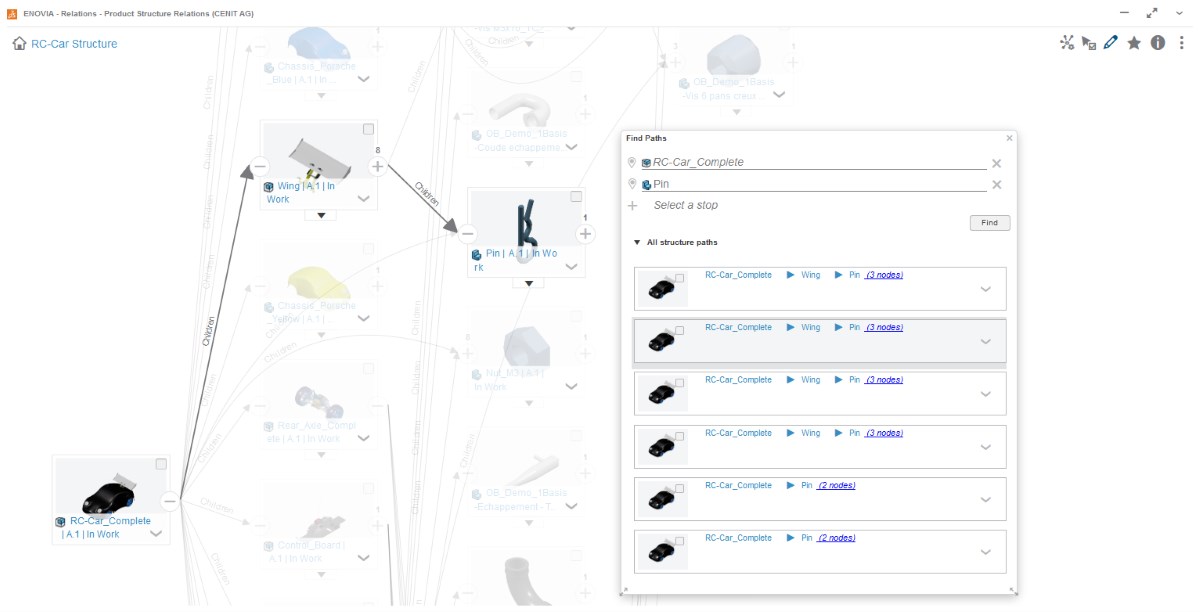
Task: Click the RC-Car_Complete start stop field
Action: [x=813, y=162]
